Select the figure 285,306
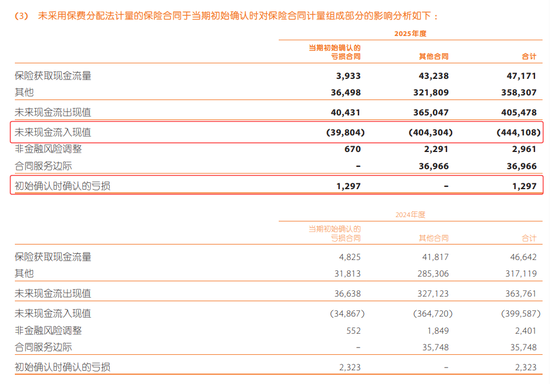The image size is (550, 384). click(433, 274)
